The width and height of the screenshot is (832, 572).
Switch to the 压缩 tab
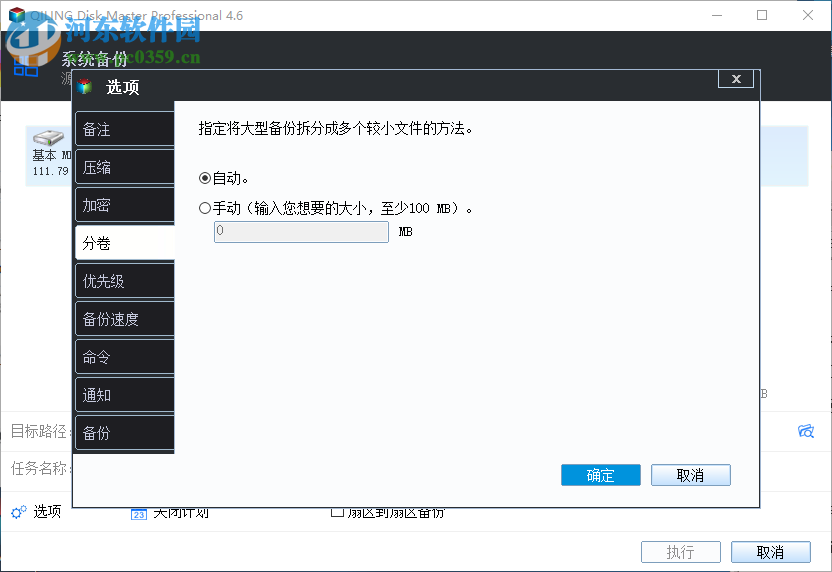125,167
